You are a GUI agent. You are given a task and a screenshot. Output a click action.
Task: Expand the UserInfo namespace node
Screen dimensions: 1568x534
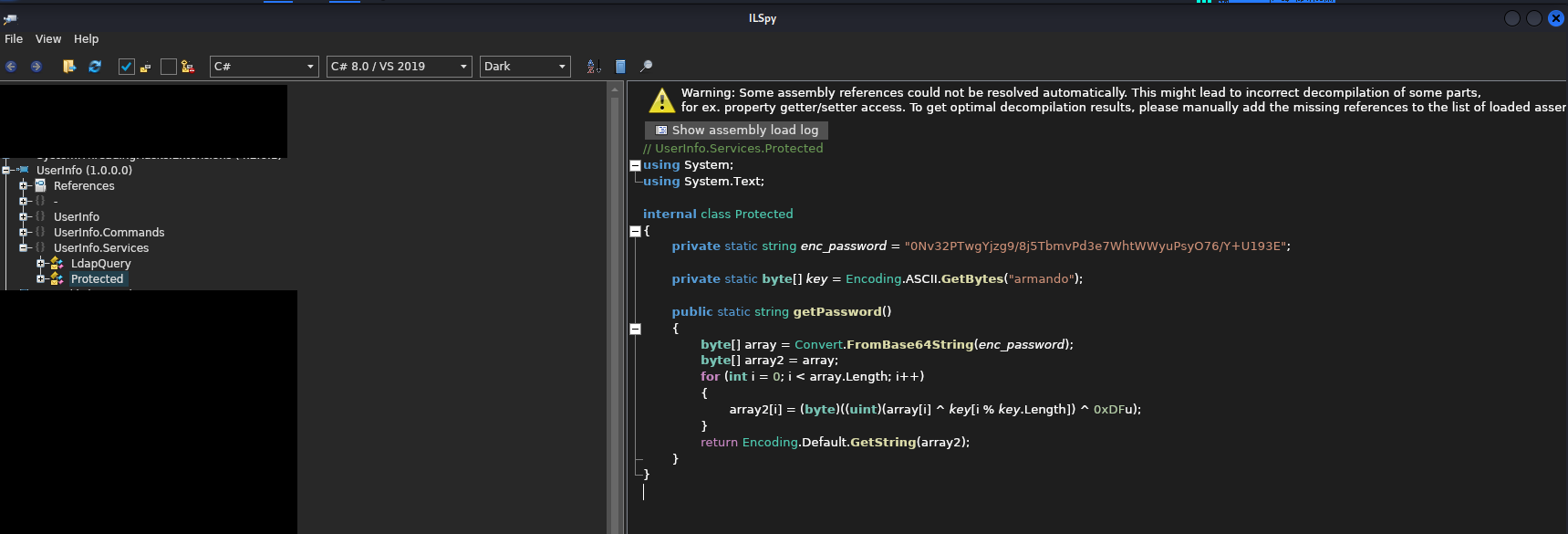(24, 216)
